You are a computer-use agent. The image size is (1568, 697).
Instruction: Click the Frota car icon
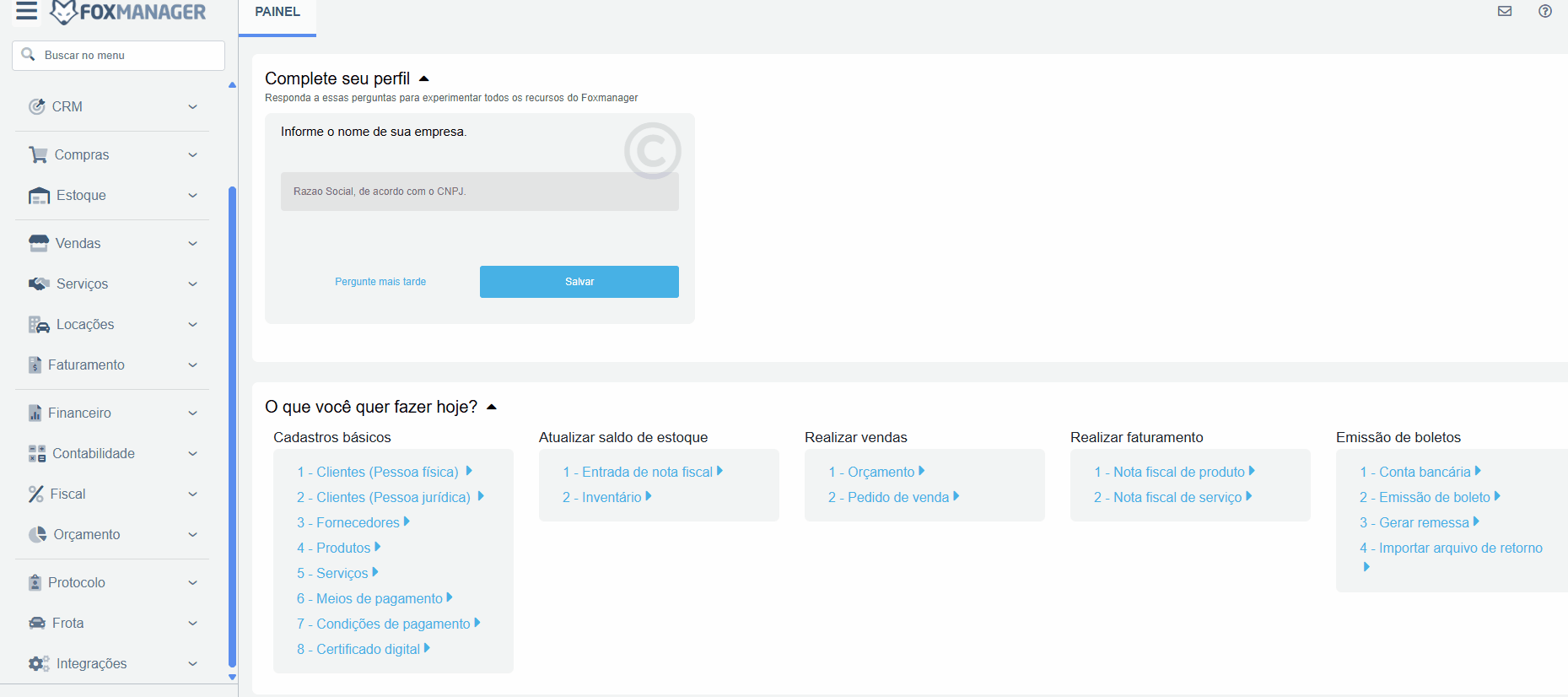coord(37,623)
